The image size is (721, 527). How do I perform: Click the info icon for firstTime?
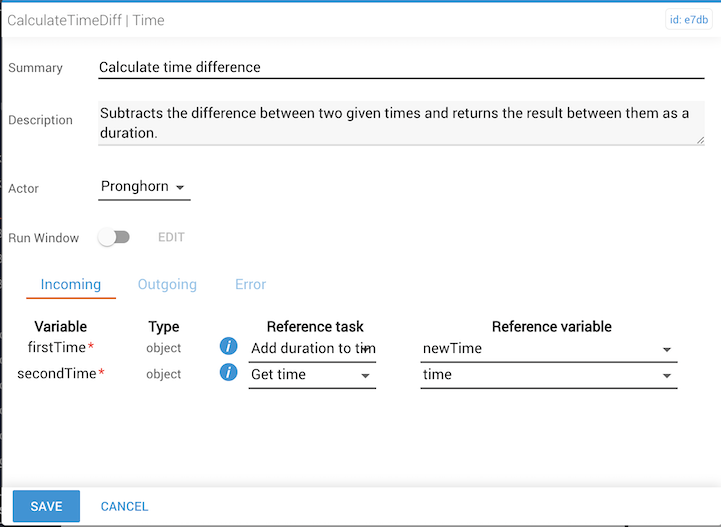tap(228, 347)
